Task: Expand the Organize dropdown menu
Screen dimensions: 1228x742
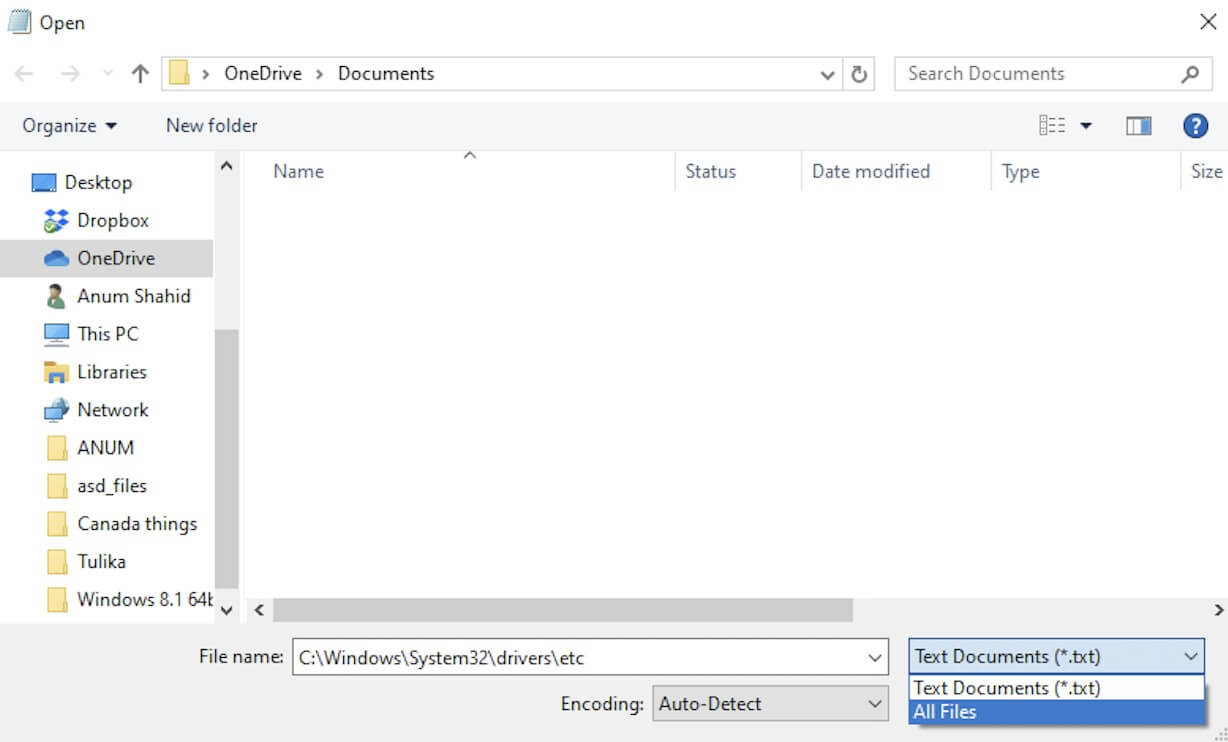Action: click(69, 125)
